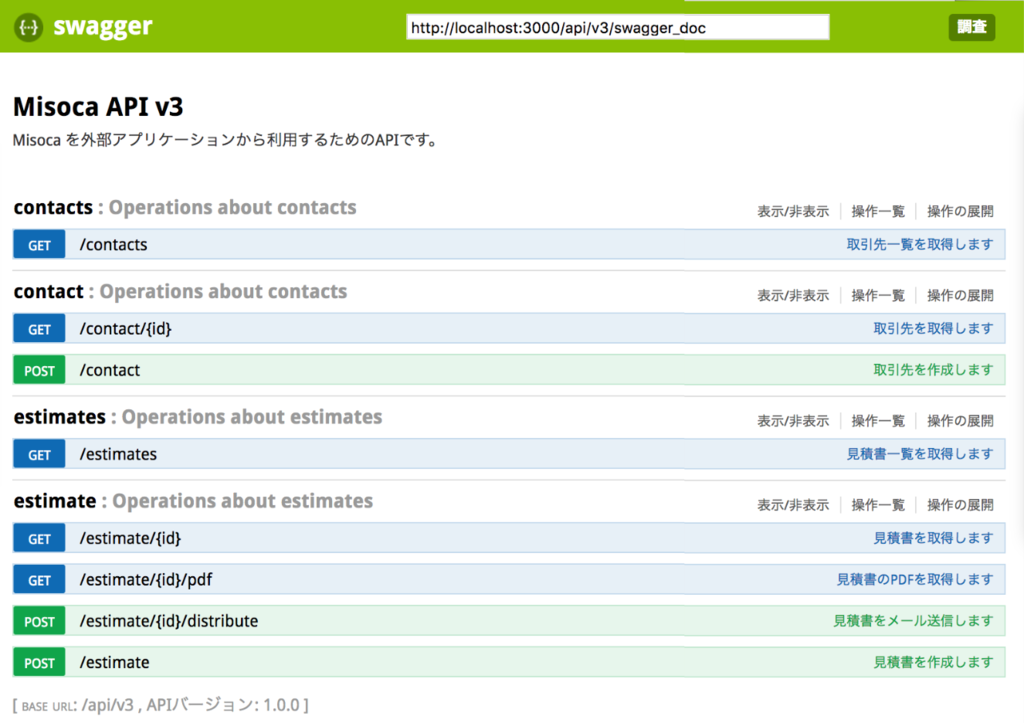1024x723 pixels.
Task: Open the POST /contact endpoint path
Action: click(x=110, y=370)
